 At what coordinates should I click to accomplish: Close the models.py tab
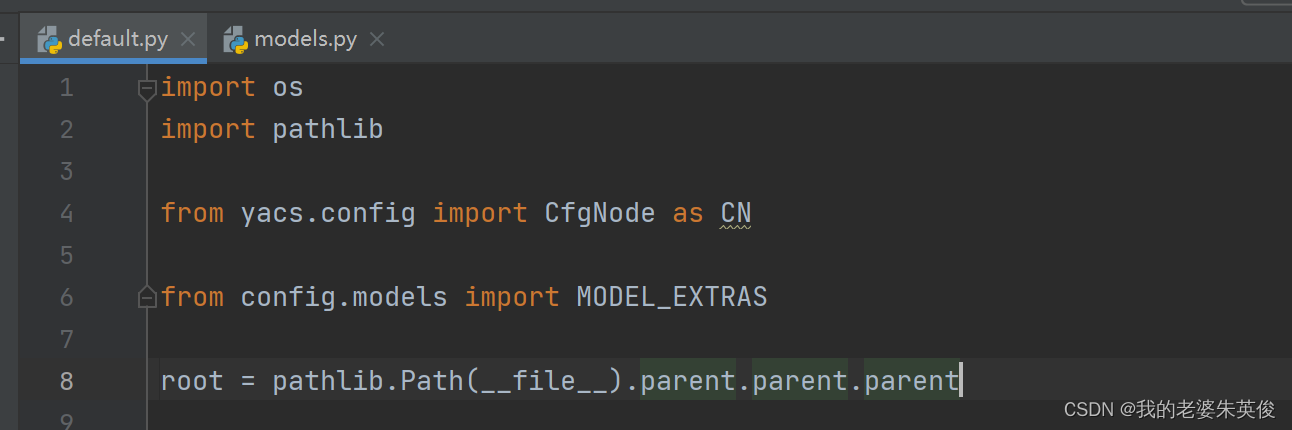tap(377, 40)
